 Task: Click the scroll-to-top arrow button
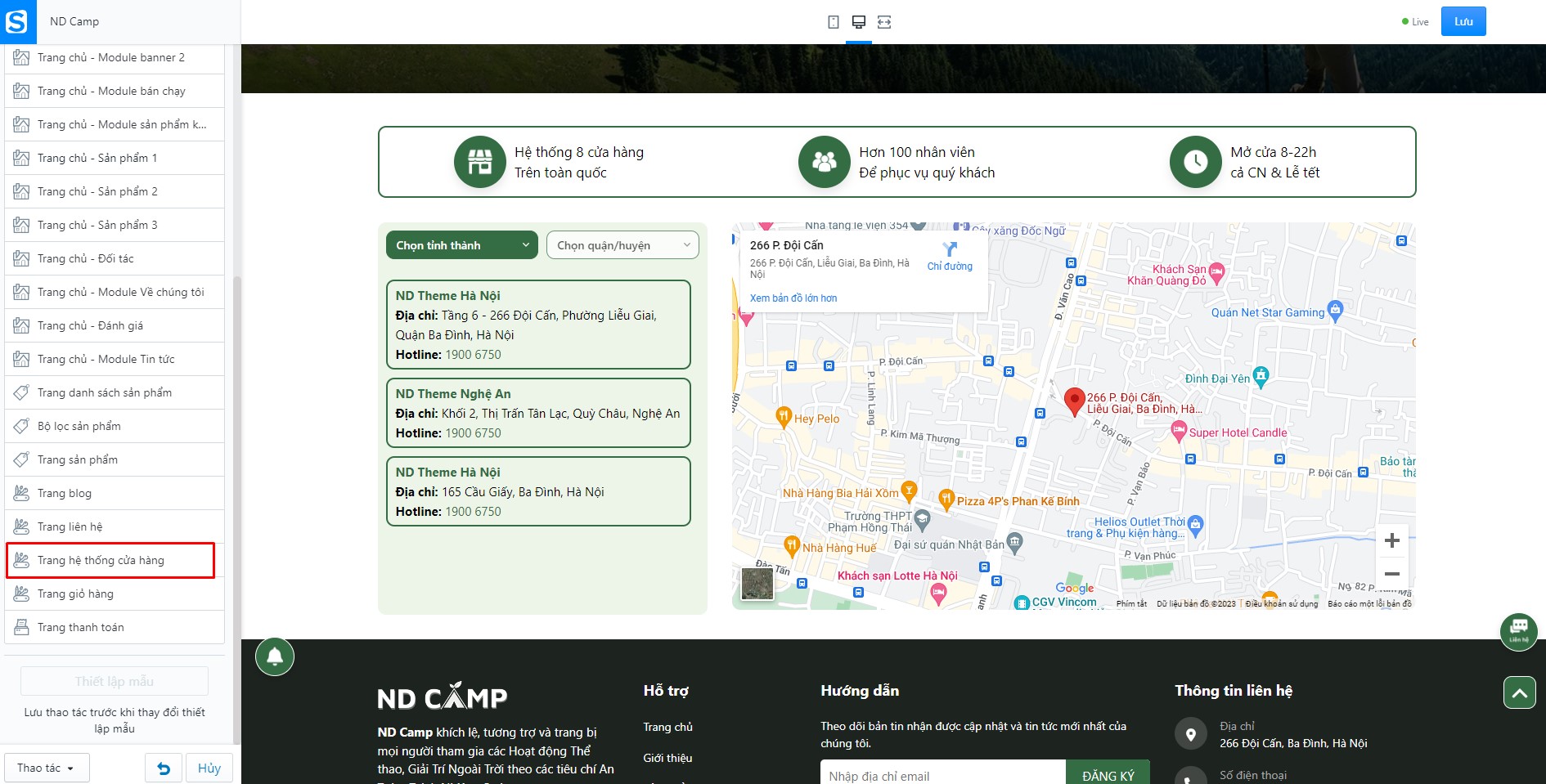point(1519,693)
